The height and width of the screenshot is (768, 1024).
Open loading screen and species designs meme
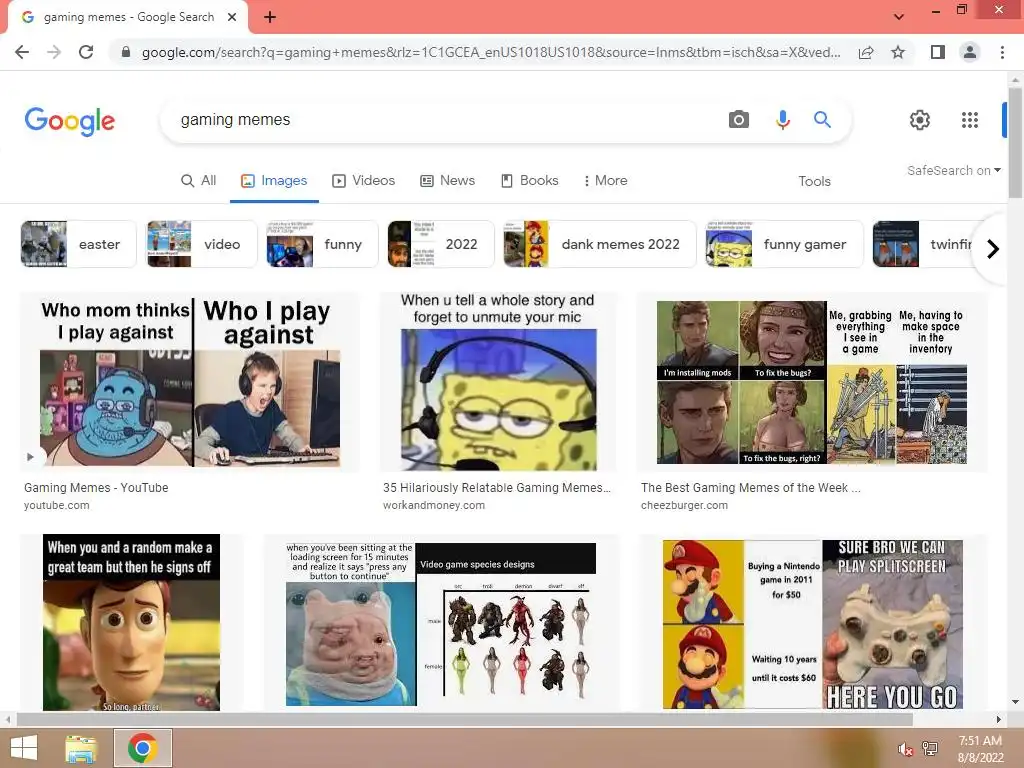point(441,622)
